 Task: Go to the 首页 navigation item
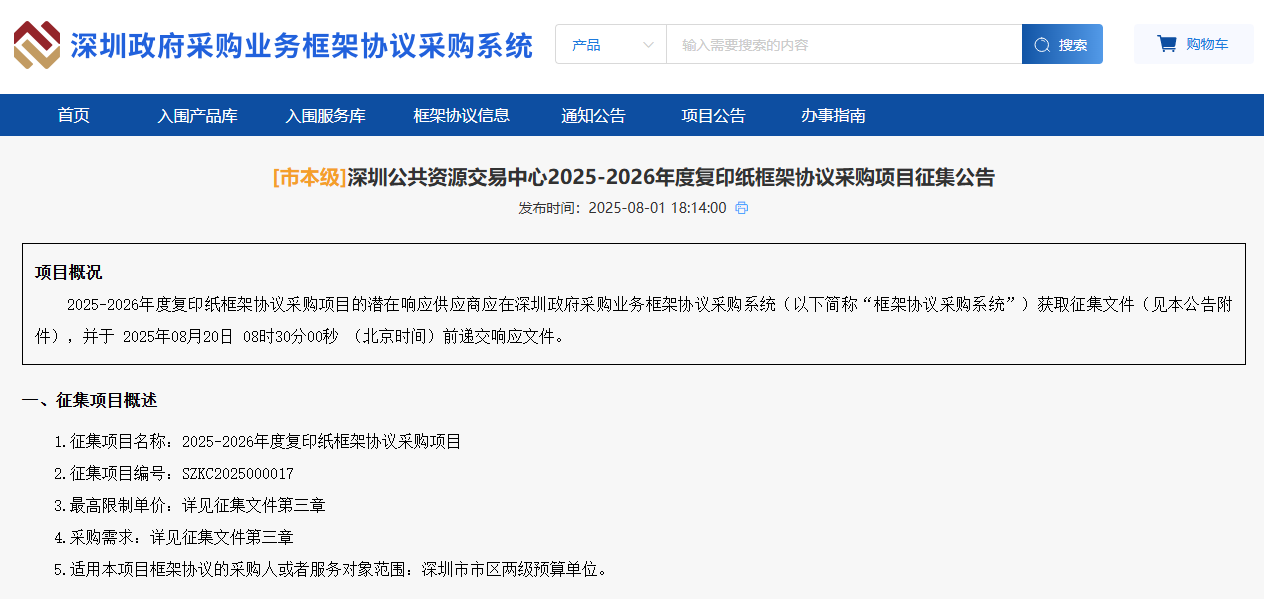tap(73, 115)
